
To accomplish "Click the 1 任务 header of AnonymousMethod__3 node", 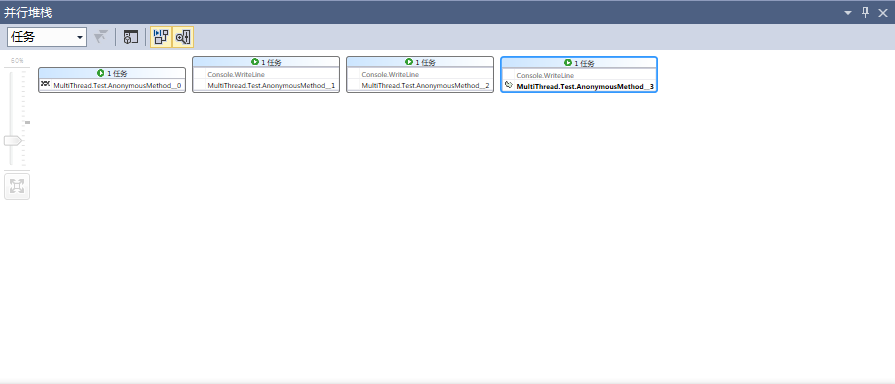I will [579, 62].
